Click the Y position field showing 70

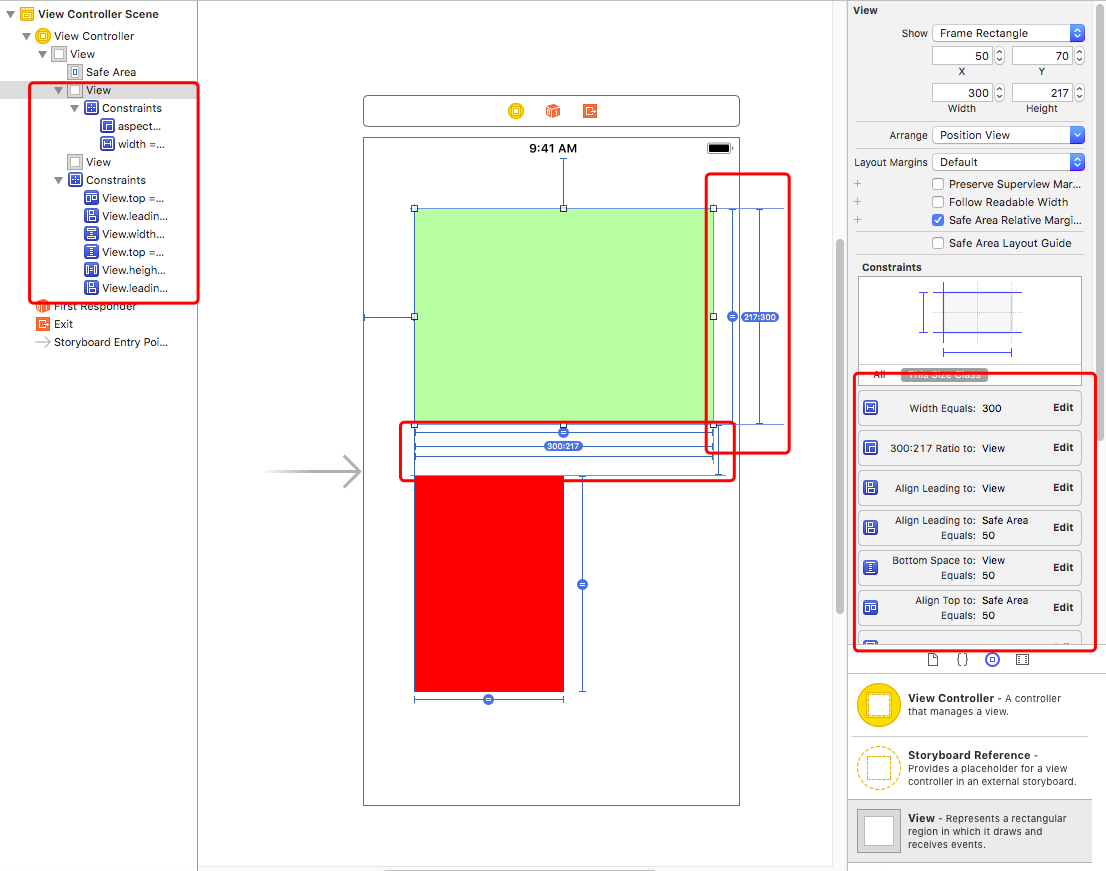click(x=1043, y=56)
